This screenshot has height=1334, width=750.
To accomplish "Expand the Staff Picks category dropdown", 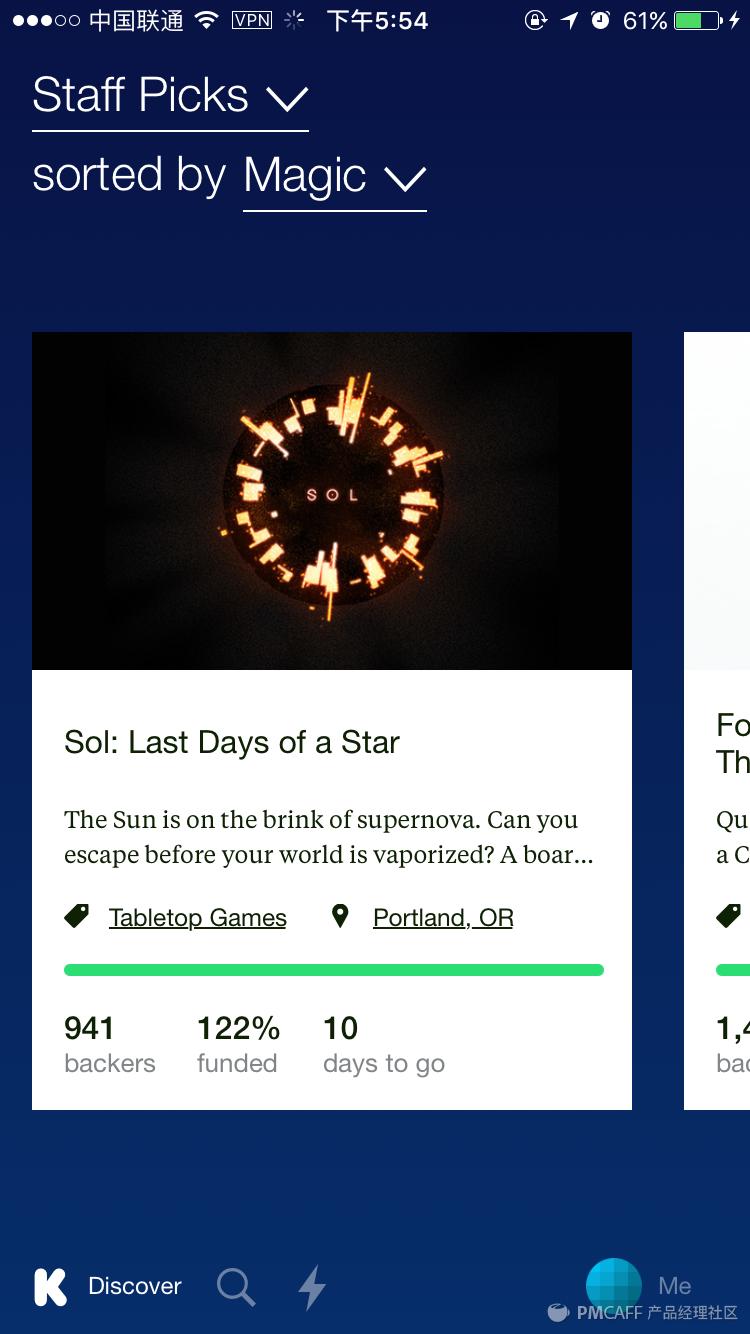I will tap(170, 97).
